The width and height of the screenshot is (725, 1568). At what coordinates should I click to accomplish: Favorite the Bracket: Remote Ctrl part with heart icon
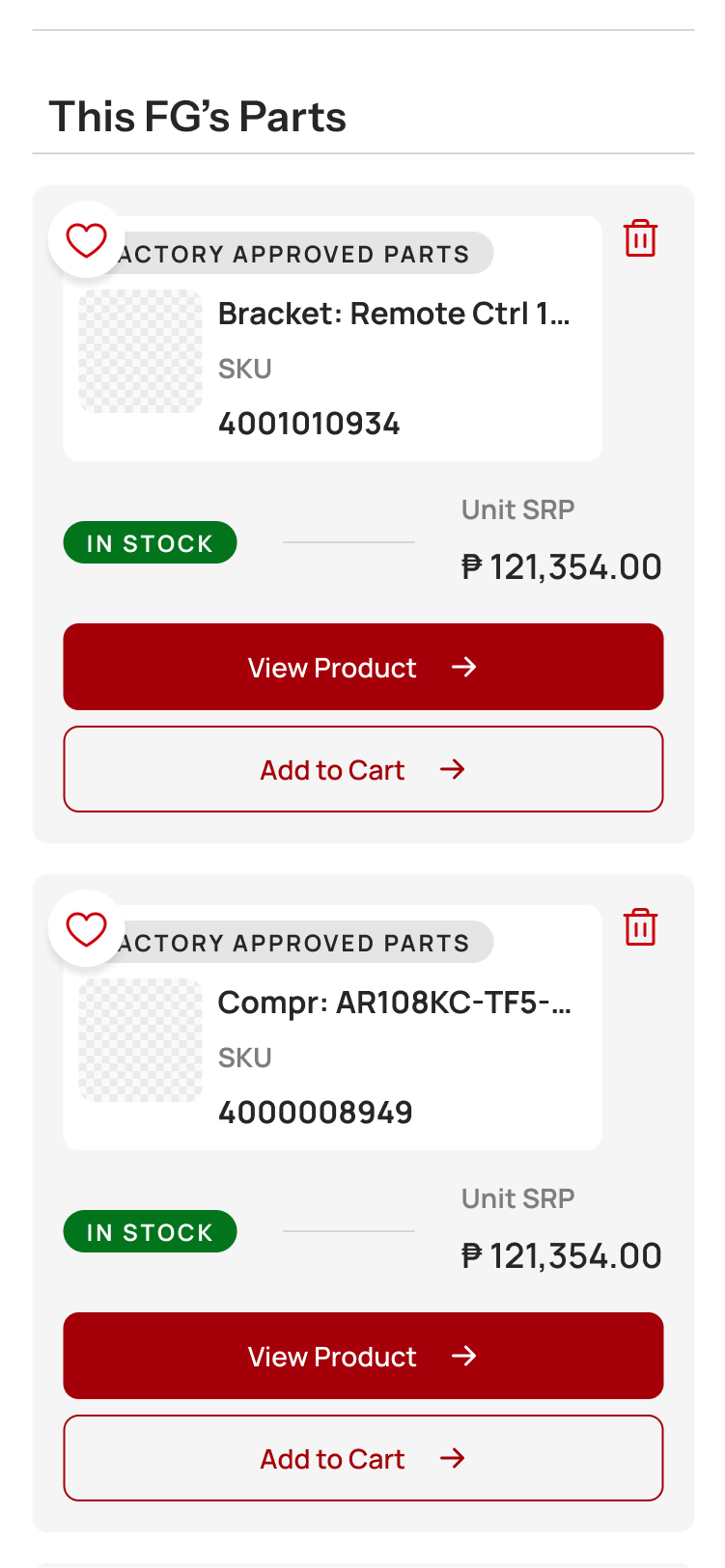[x=86, y=239]
